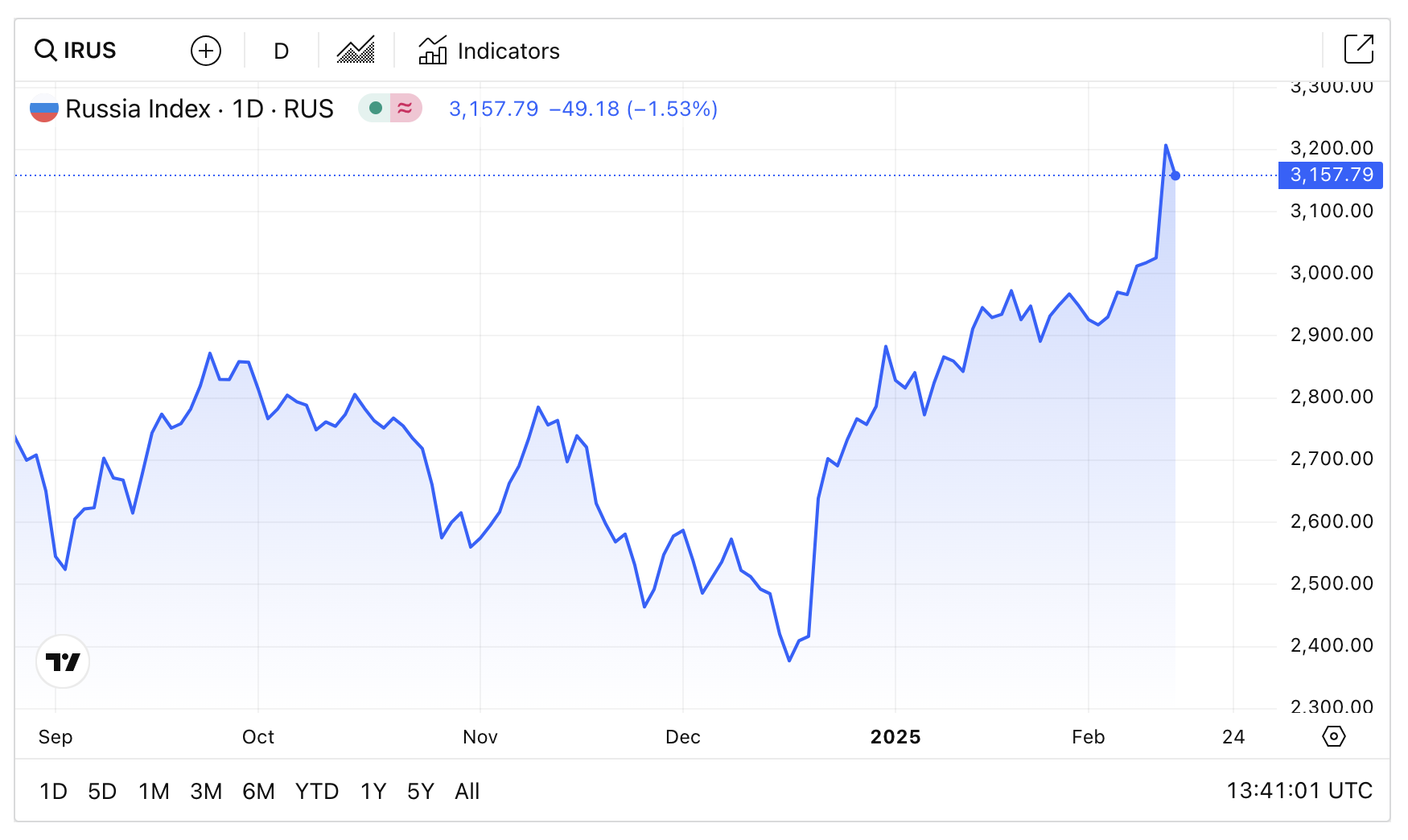
Task: Click the 3,200.00 price axis label
Action: [1332, 148]
